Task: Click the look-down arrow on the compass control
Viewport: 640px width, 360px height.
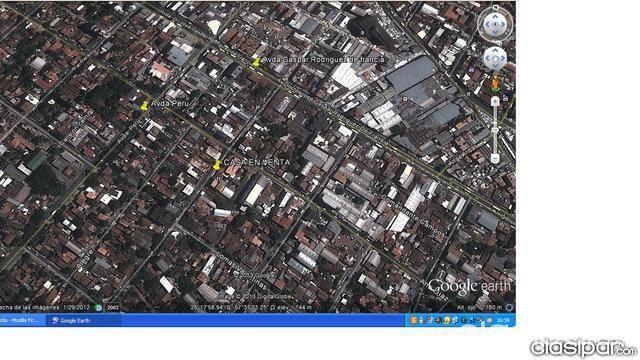Action: pos(495,33)
